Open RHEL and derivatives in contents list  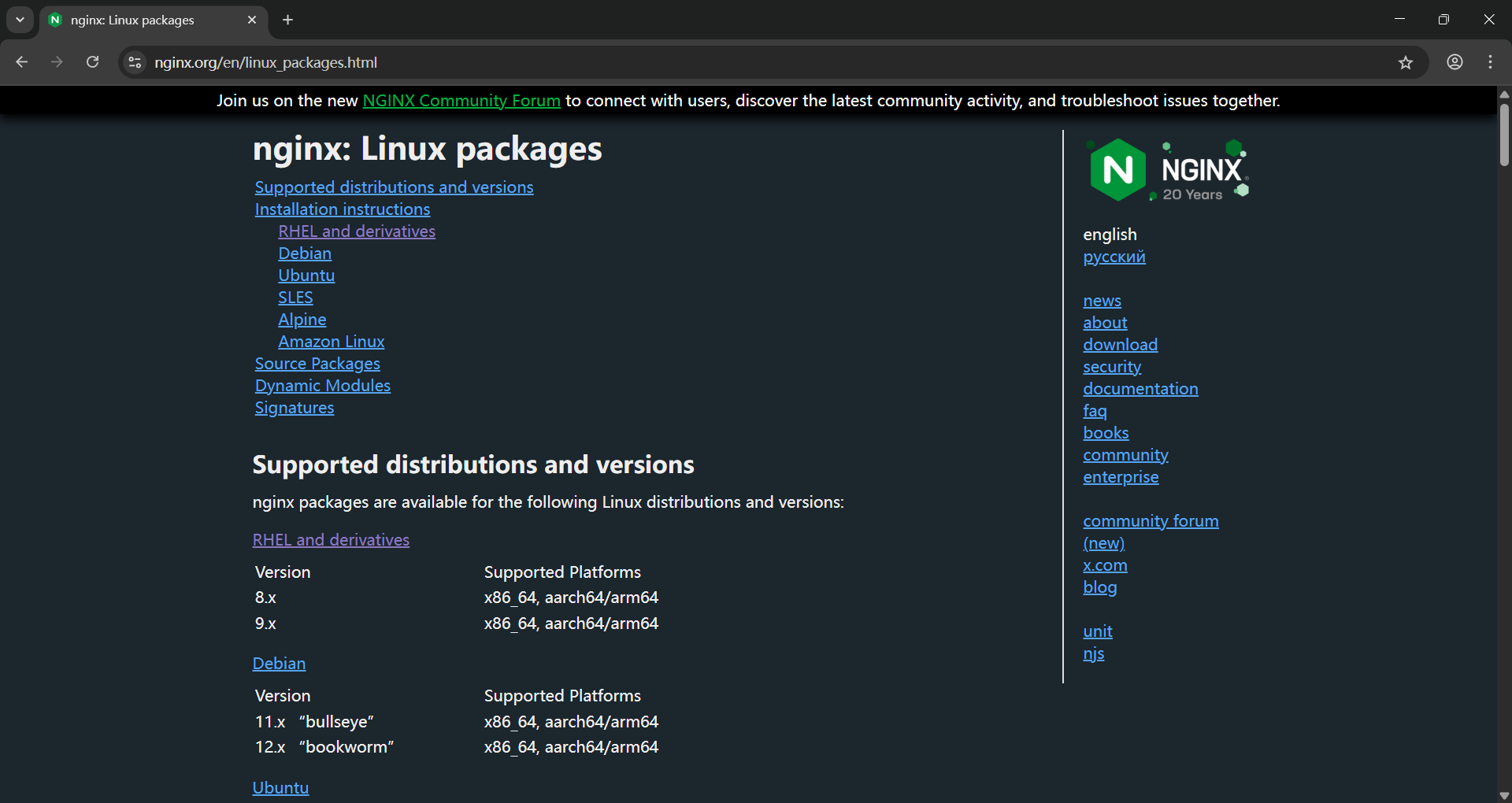click(357, 231)
